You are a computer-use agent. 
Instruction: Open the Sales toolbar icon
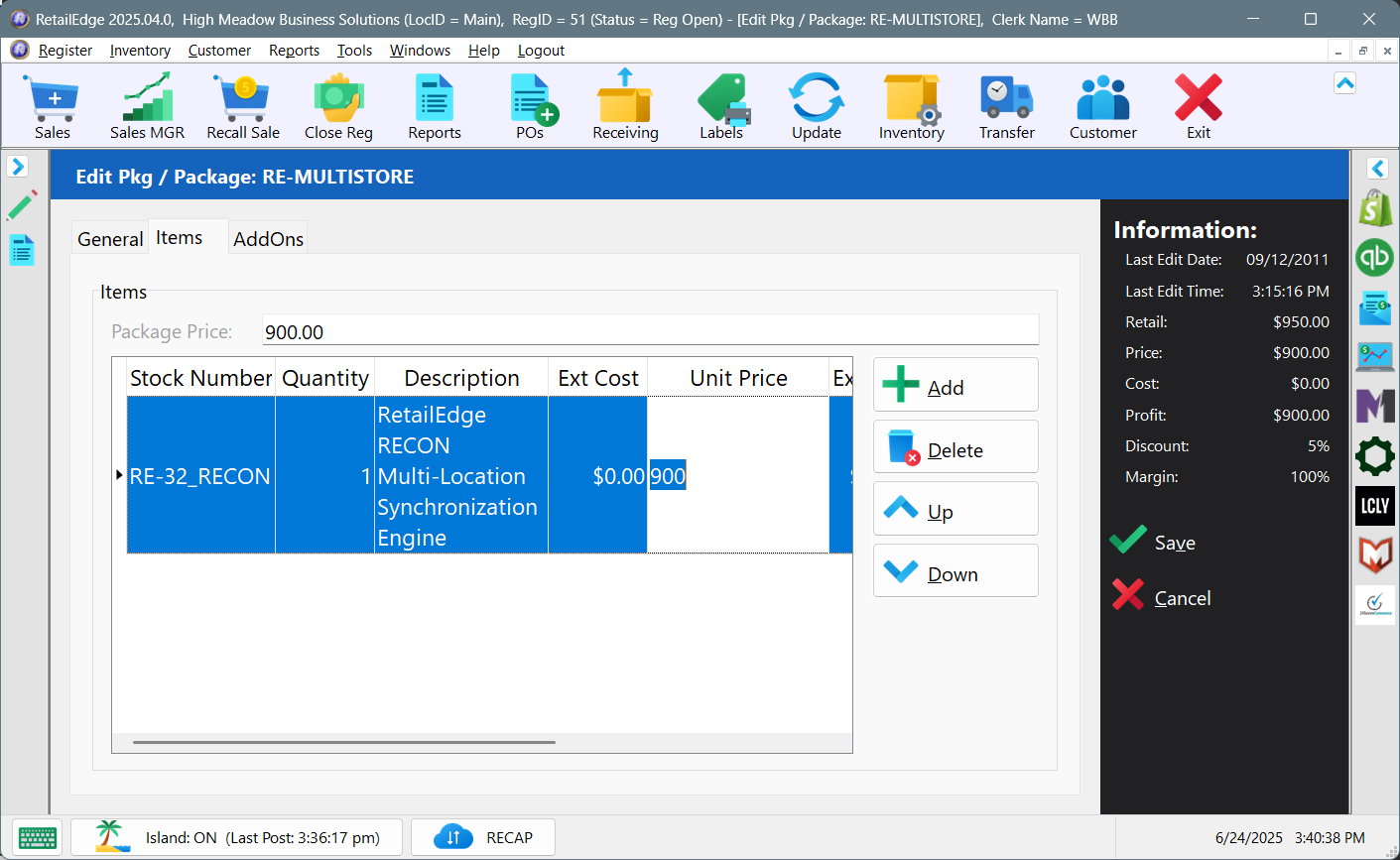pos(53,106)
